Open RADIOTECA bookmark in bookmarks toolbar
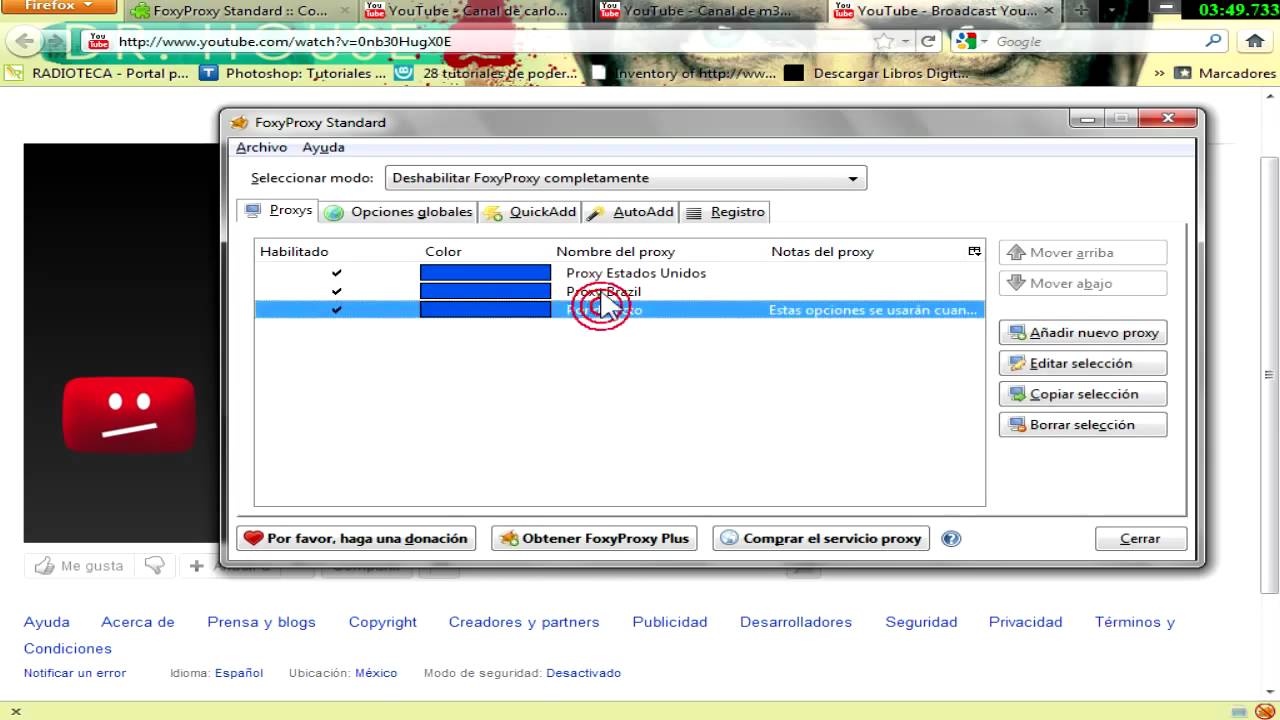 click(x=97, y=73)
